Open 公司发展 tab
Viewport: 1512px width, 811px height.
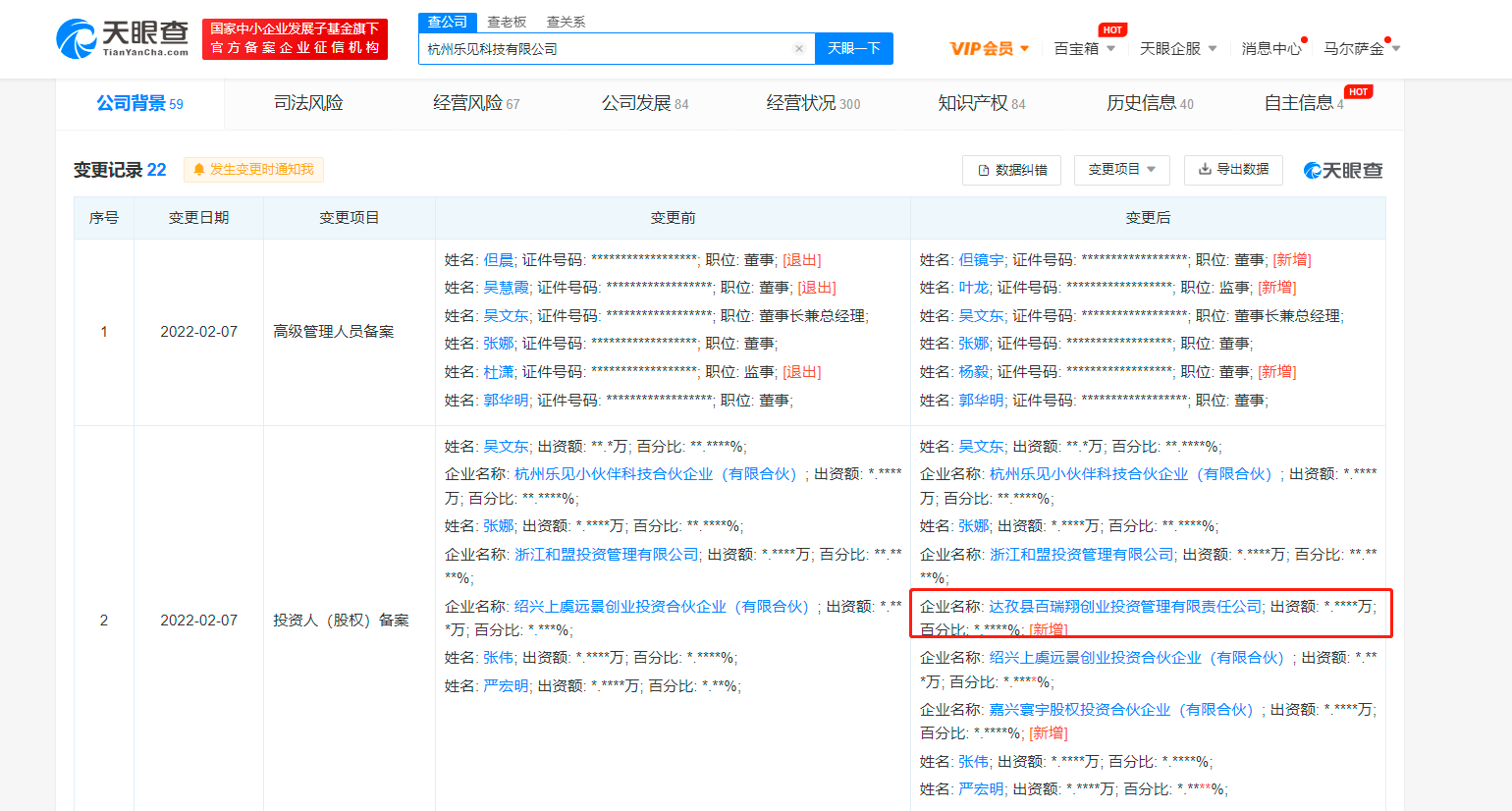coord(645,103)
